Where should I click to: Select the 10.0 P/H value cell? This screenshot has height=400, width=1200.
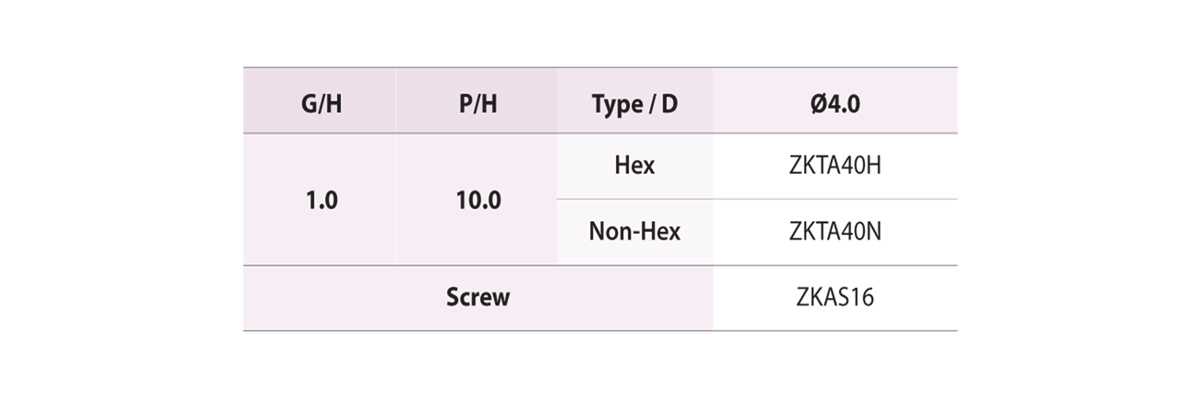[x=477, y=200]
